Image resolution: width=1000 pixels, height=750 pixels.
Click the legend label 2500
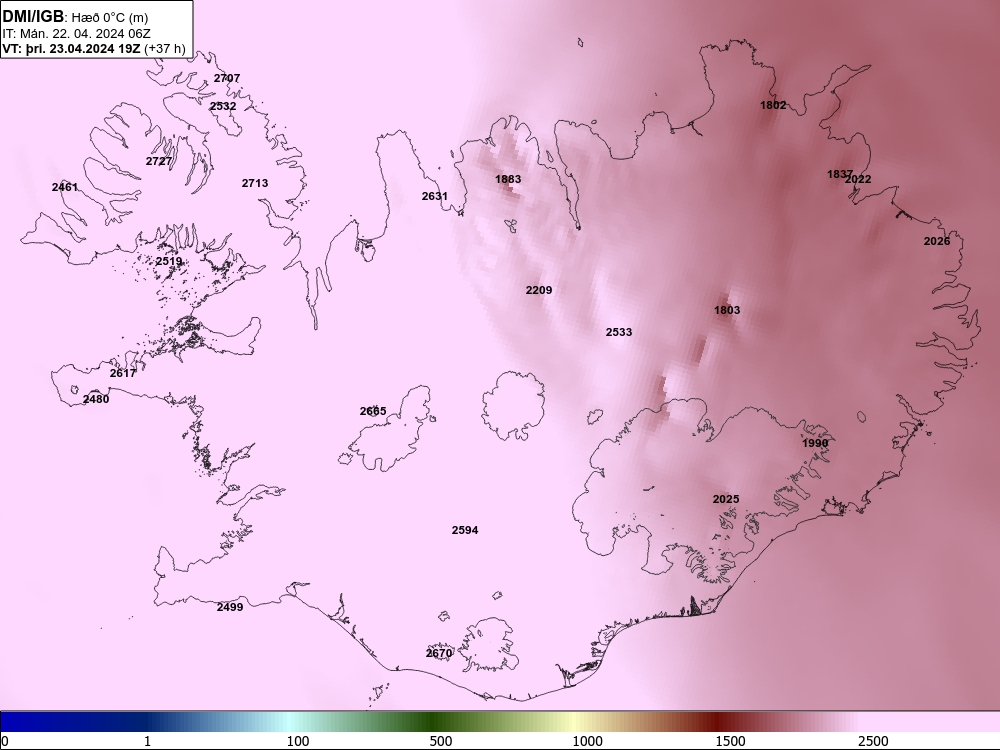pos(873,742)
